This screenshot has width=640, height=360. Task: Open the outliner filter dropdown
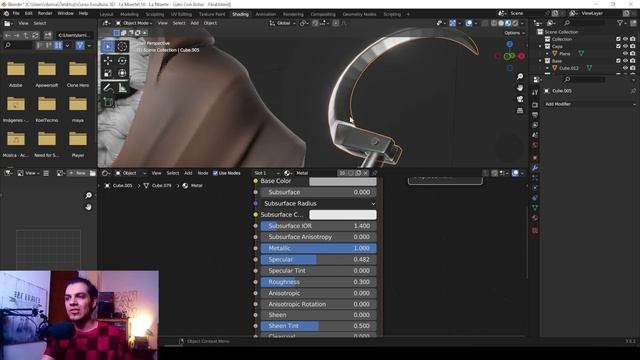tap(622, 23)
